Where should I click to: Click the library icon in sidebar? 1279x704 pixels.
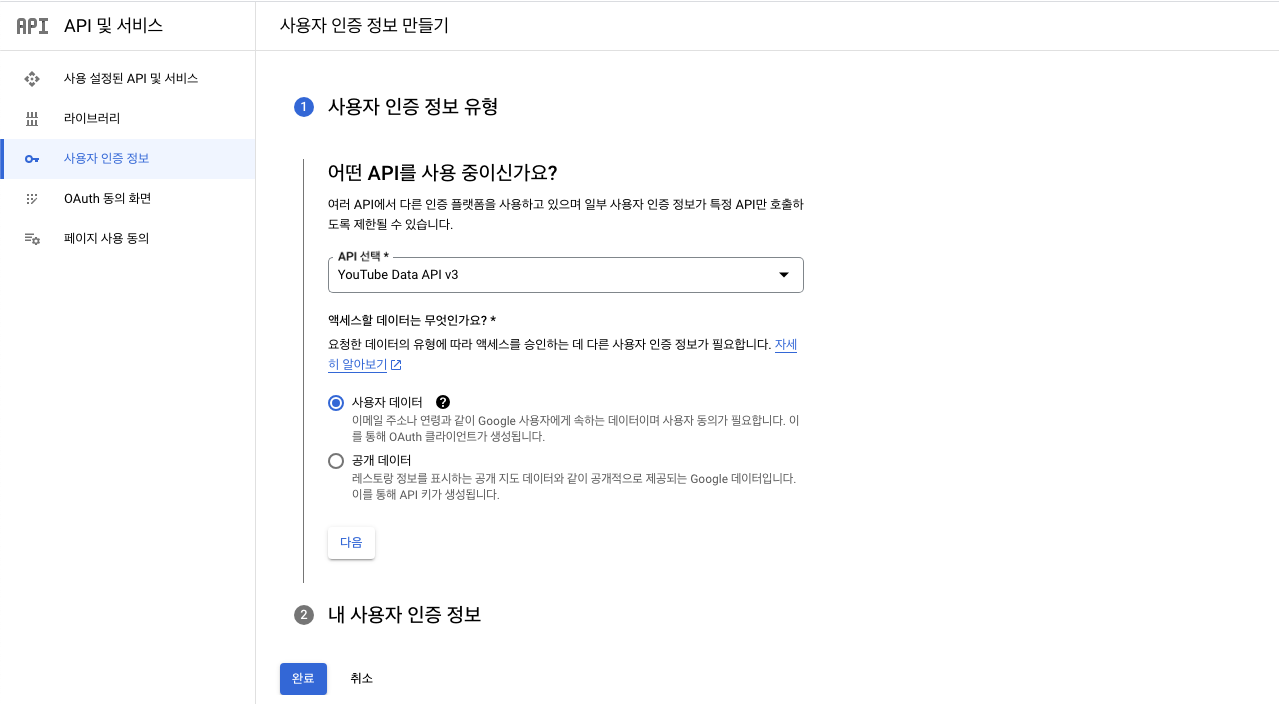pos(32,118)
